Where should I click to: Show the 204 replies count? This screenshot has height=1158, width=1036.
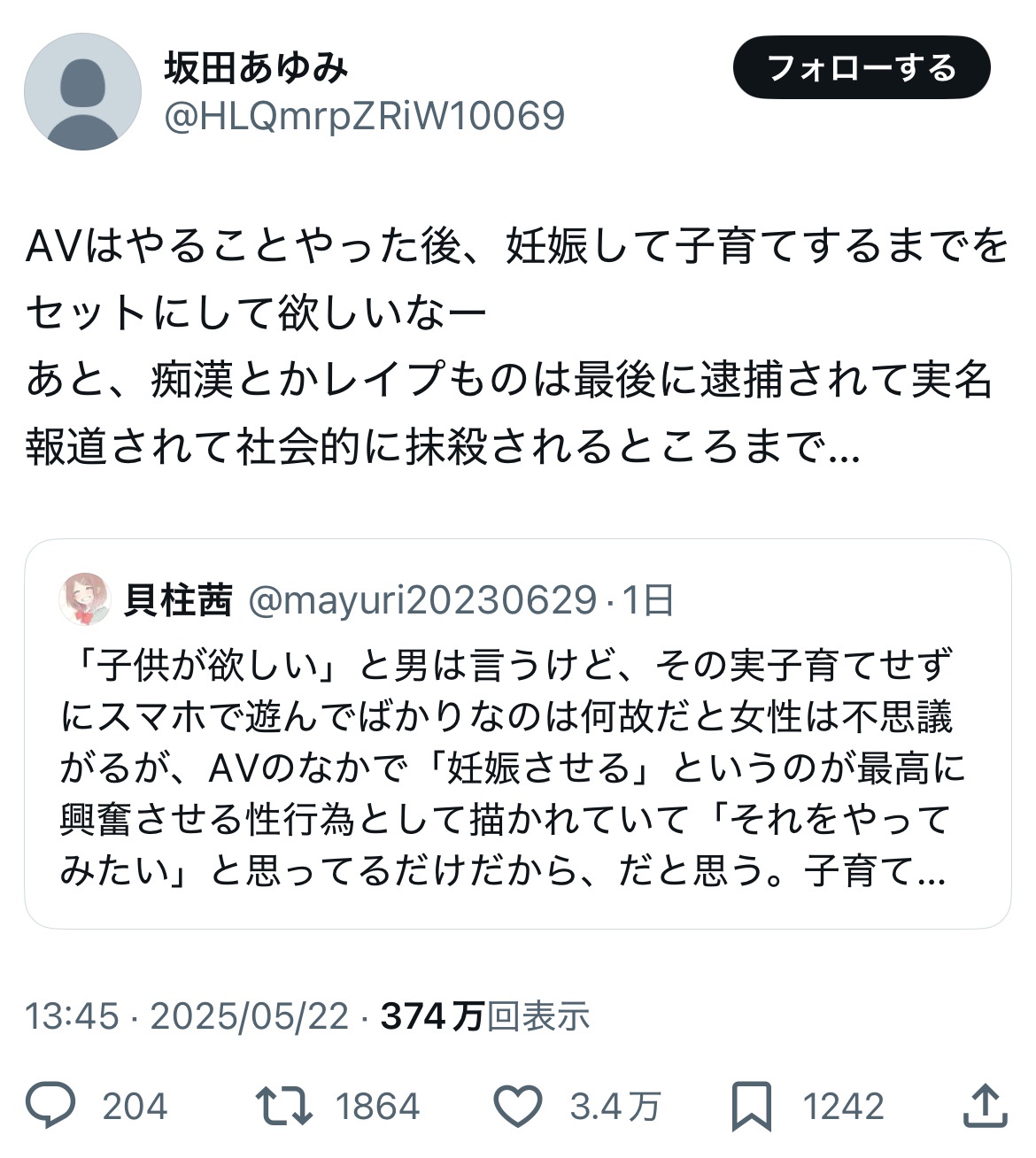click(135, 1107)
